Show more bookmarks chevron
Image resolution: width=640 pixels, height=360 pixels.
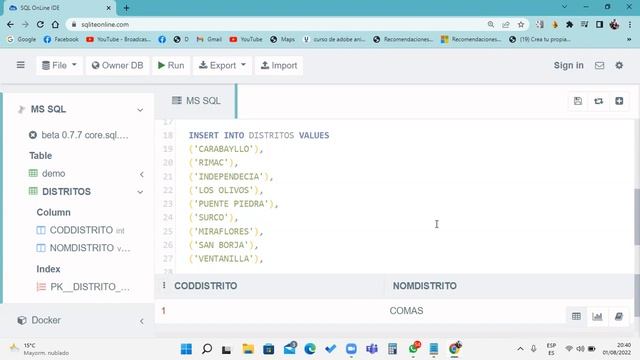point(629,39)
